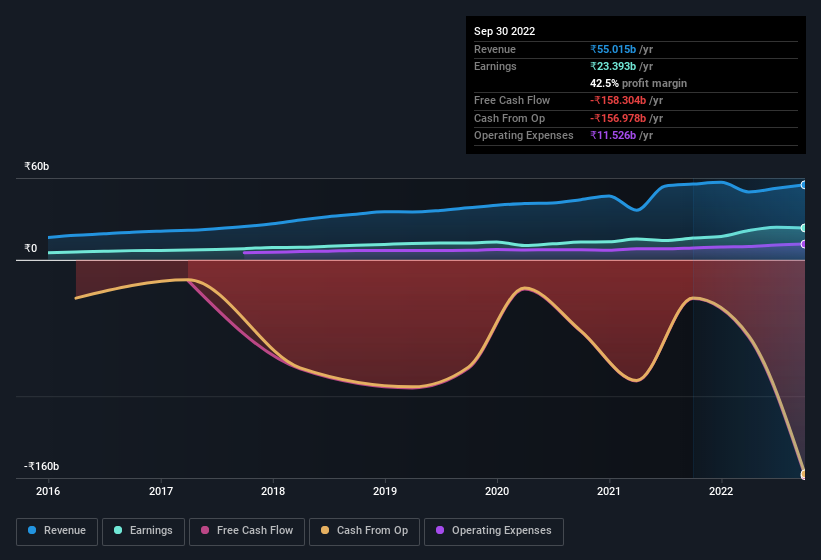Click the Cash From Op tooltip label
The height and width of the screenshot is (560, 821).
(509, 118)
